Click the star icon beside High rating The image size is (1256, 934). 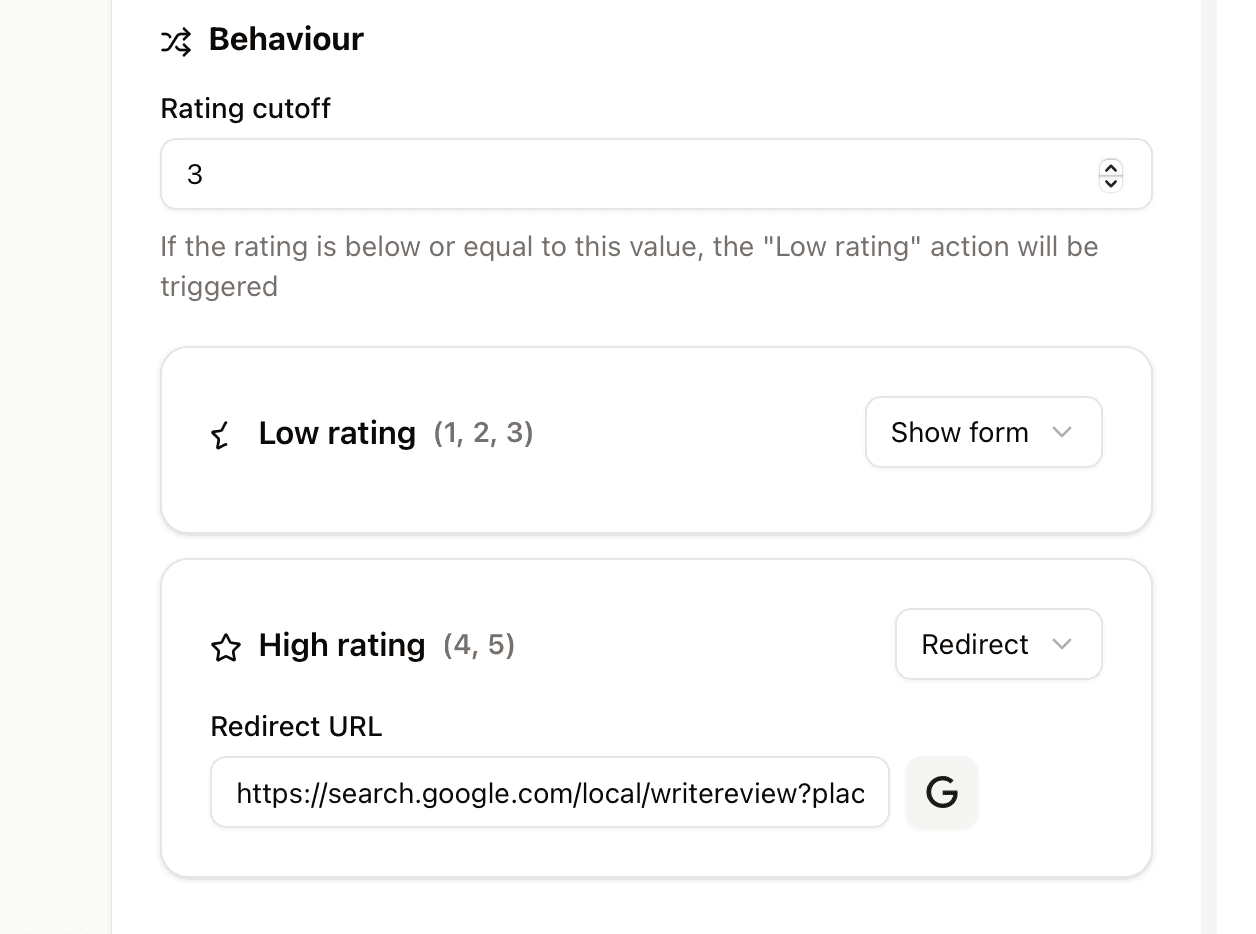226,647
